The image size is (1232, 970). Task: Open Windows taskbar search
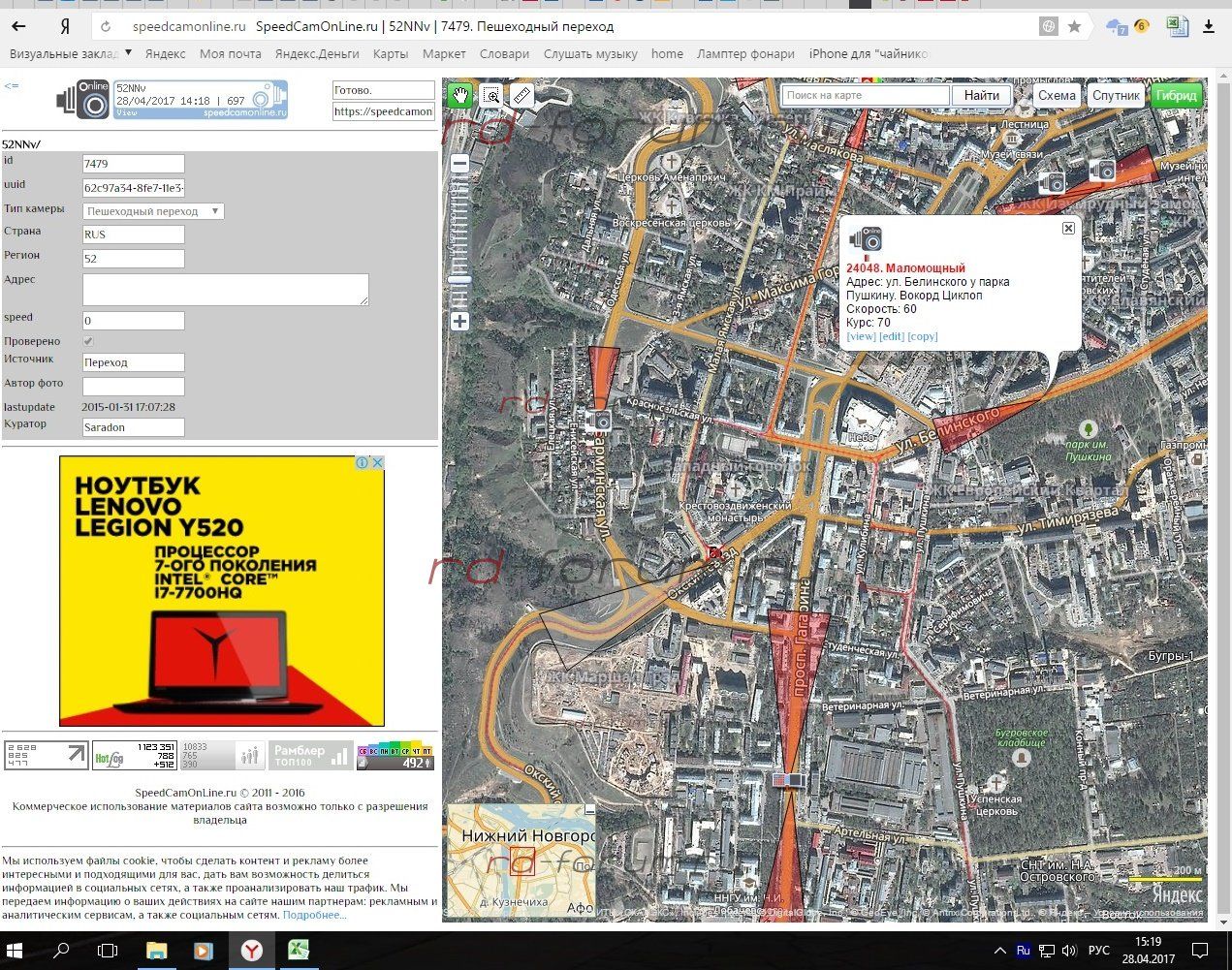pos(61,951)
